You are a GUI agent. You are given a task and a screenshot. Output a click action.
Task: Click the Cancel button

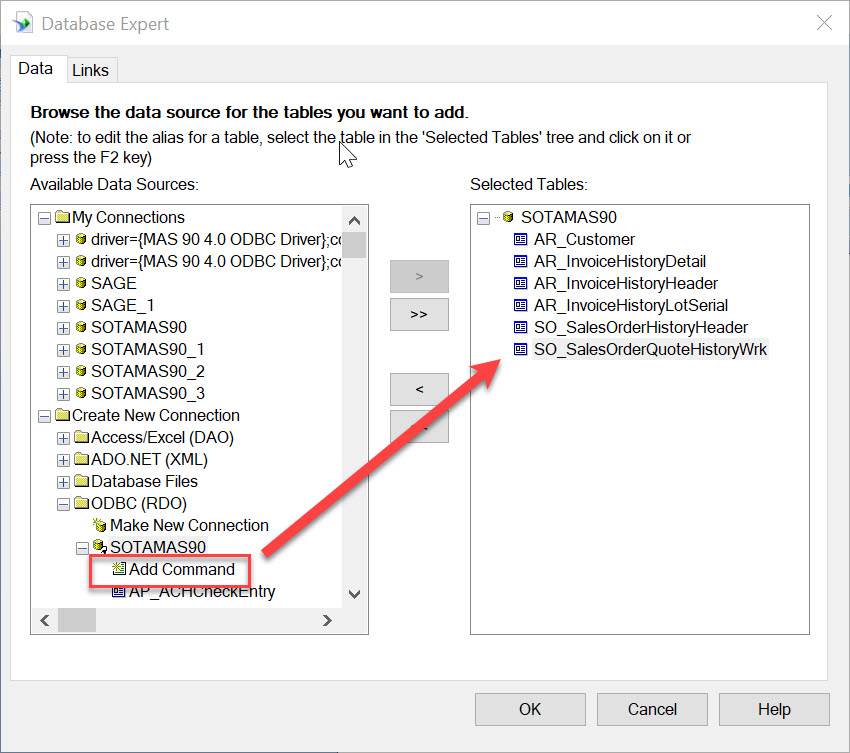point(652,709)
